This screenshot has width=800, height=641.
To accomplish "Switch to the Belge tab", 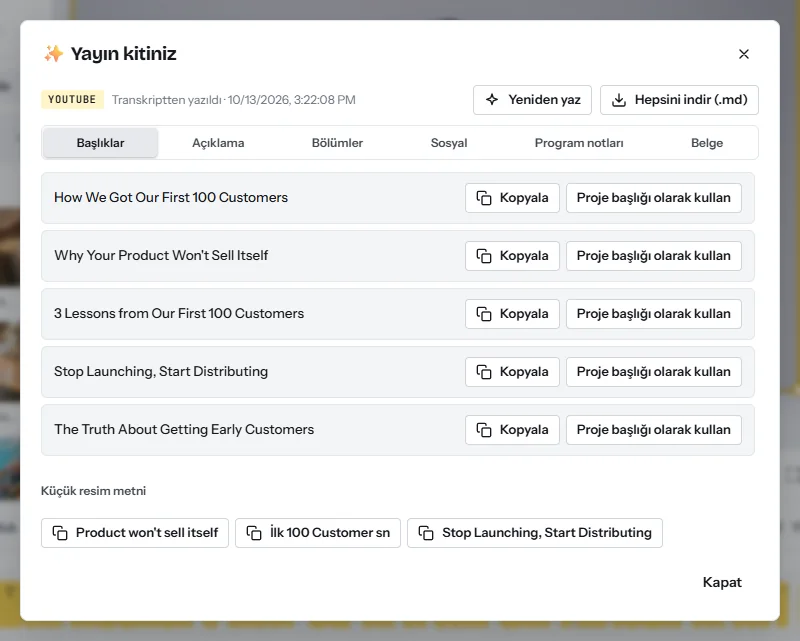I will 707,143.
